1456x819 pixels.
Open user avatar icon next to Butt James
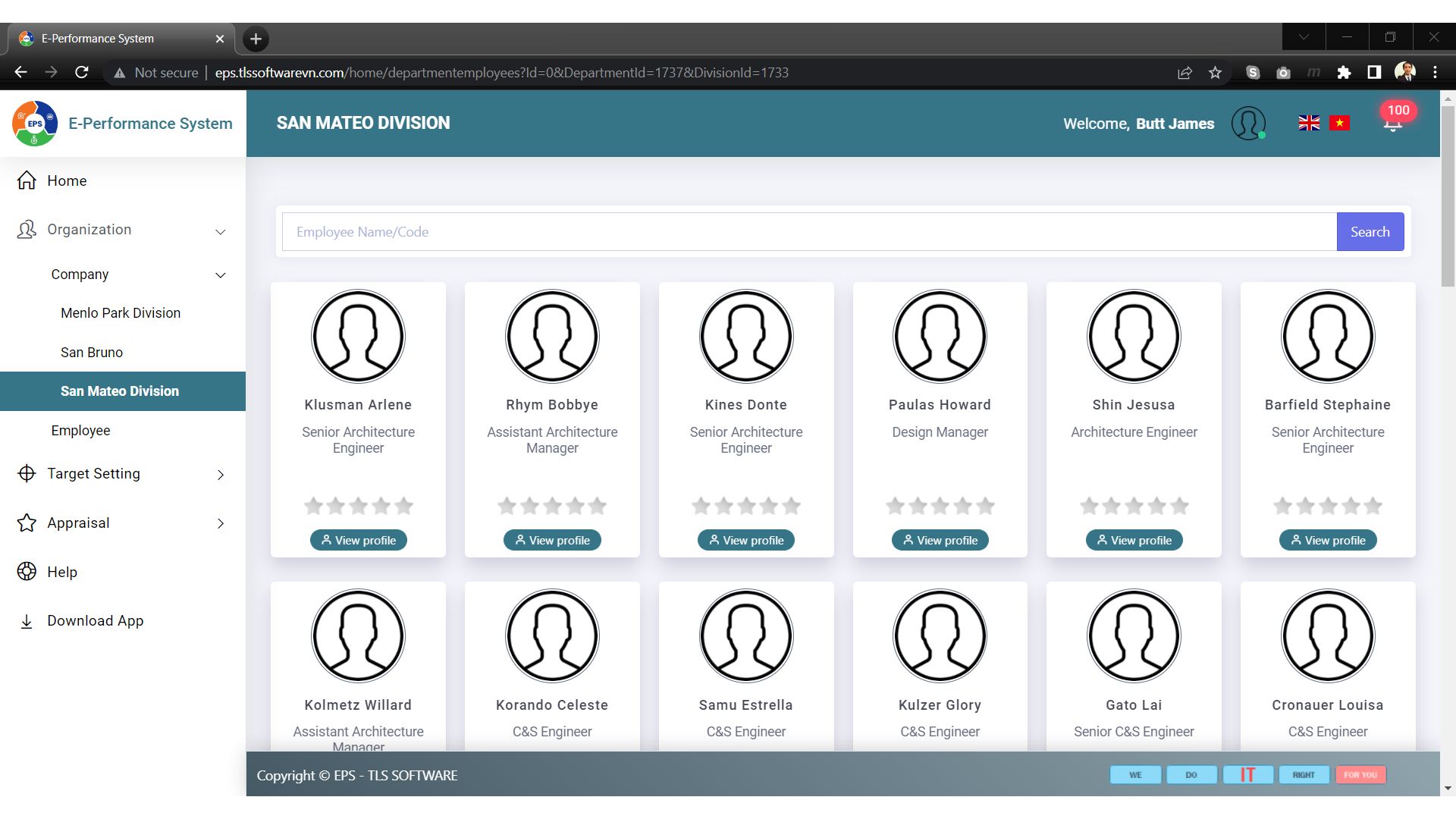(1248, 123)
